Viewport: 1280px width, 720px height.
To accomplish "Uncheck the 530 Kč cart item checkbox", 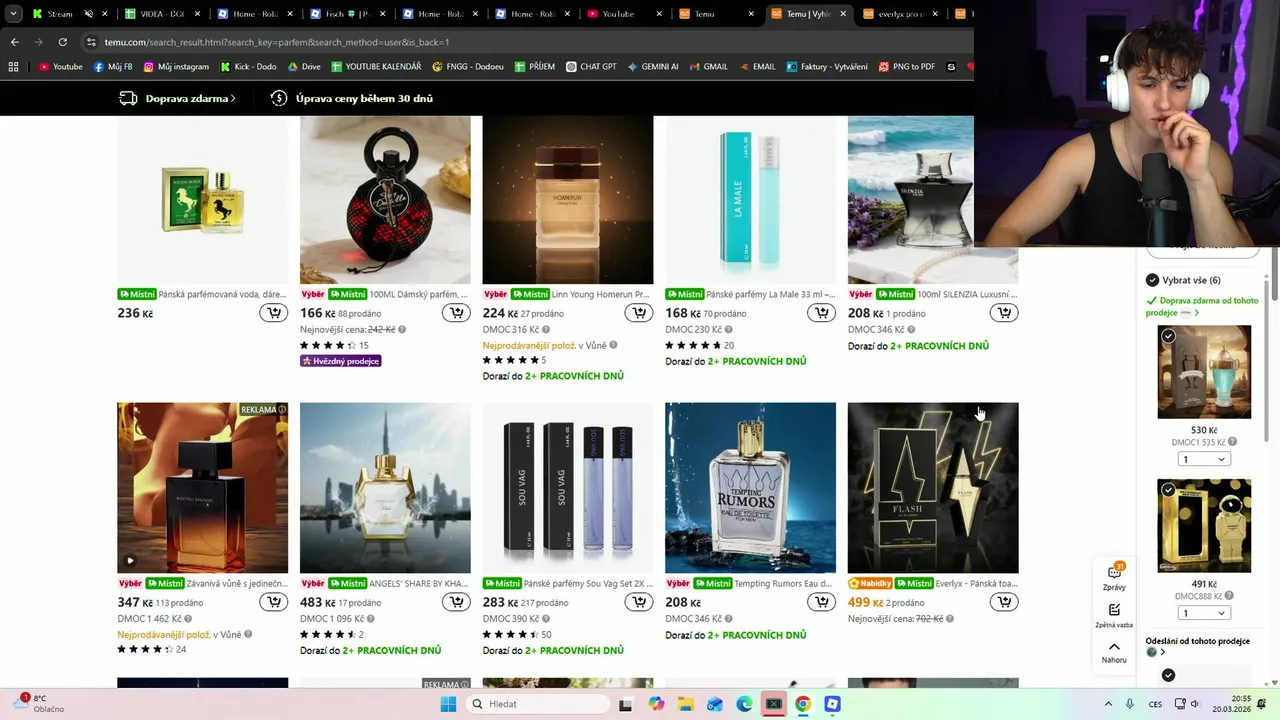I will [1168, 336].
